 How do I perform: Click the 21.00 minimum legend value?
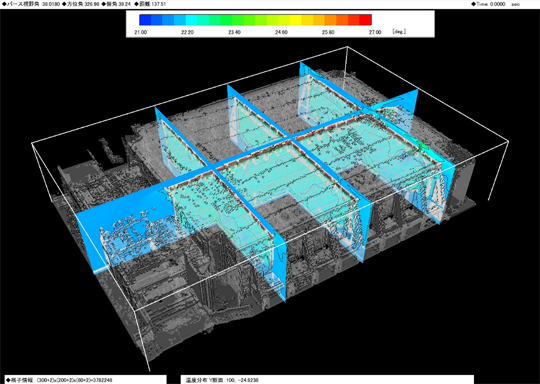141,32
